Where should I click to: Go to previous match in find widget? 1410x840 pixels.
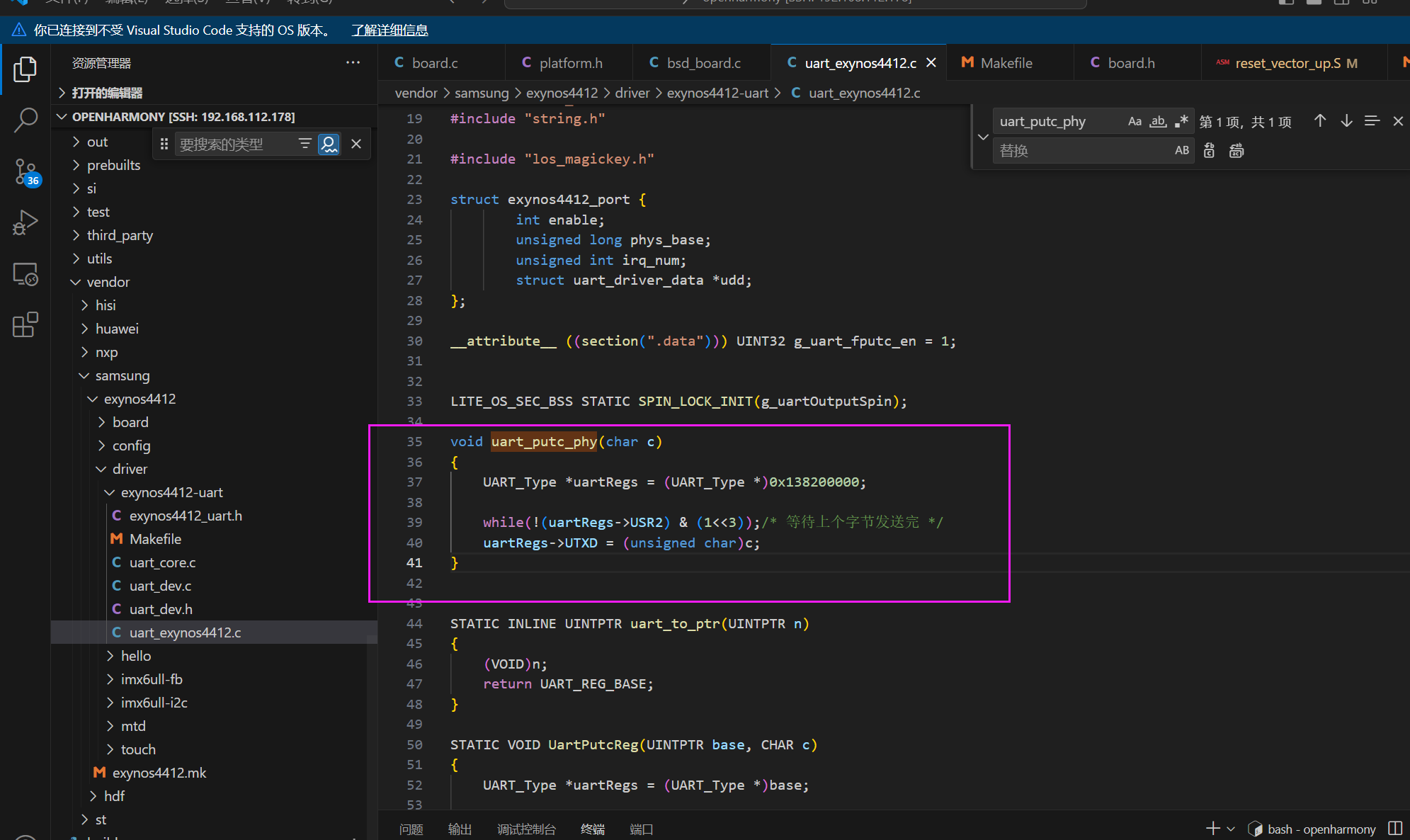[1320, 121]
